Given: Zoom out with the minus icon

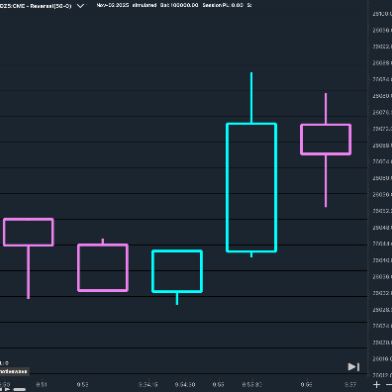Looking at the screenshot, I should pos(389,385).
